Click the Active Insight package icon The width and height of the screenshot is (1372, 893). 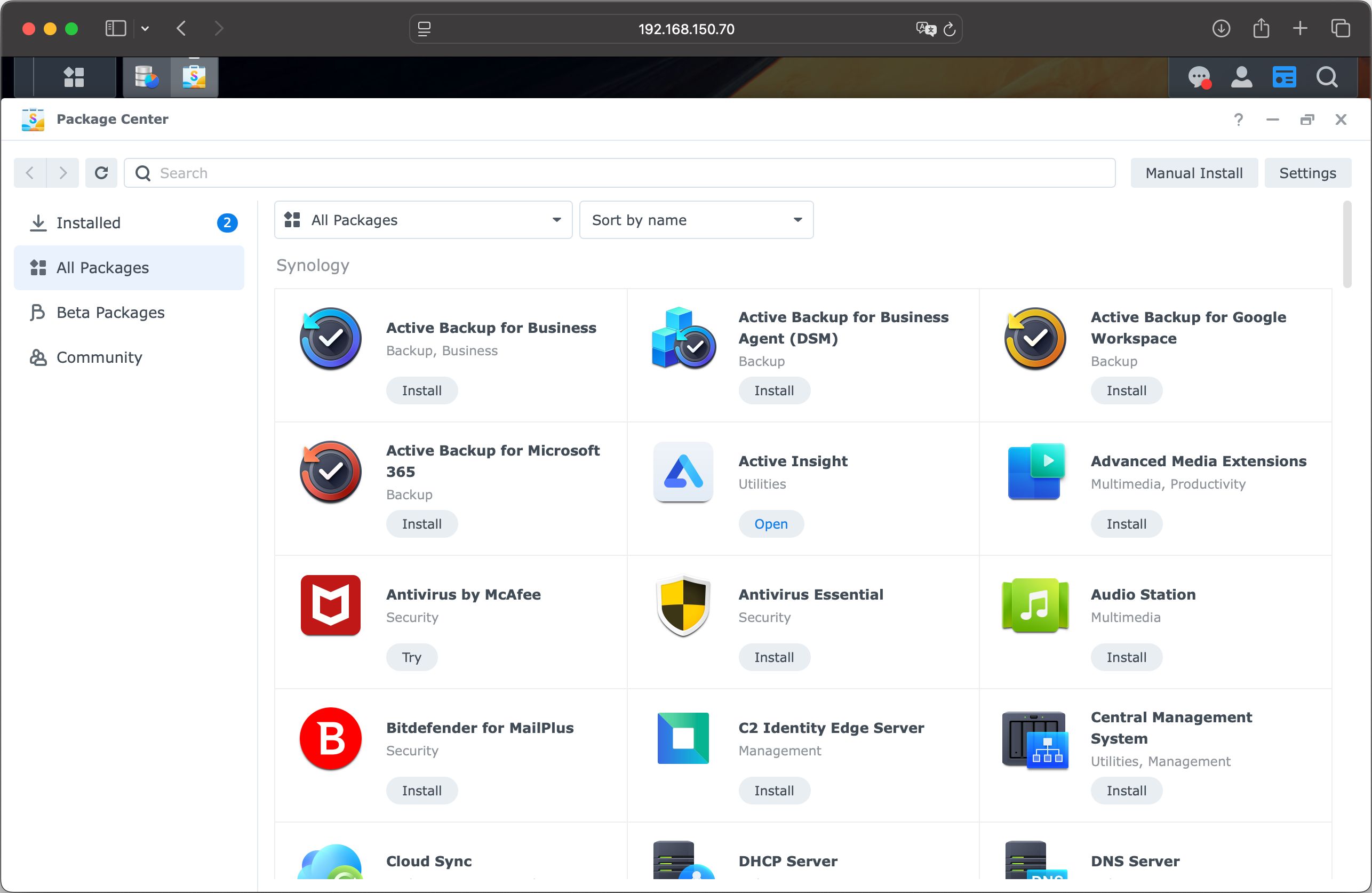coord(683,472)
